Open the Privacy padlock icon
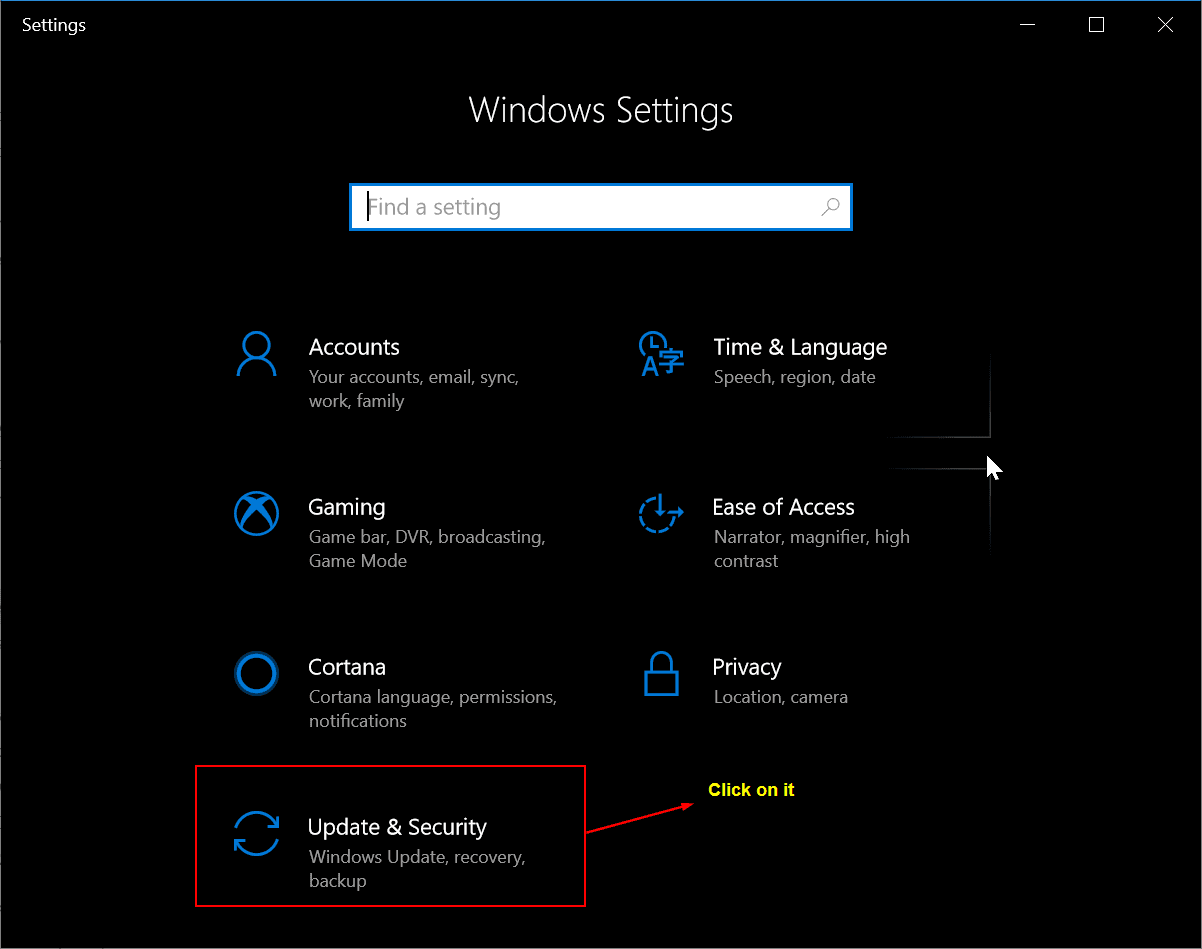Screen dimensions: 1202x949 tap(661, 673)
